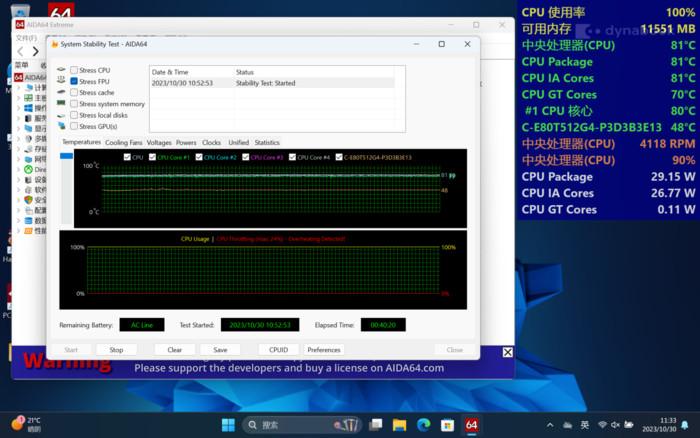Toggle the CPU graph checkbox
700x438 pixels.
tap(127, 157)
